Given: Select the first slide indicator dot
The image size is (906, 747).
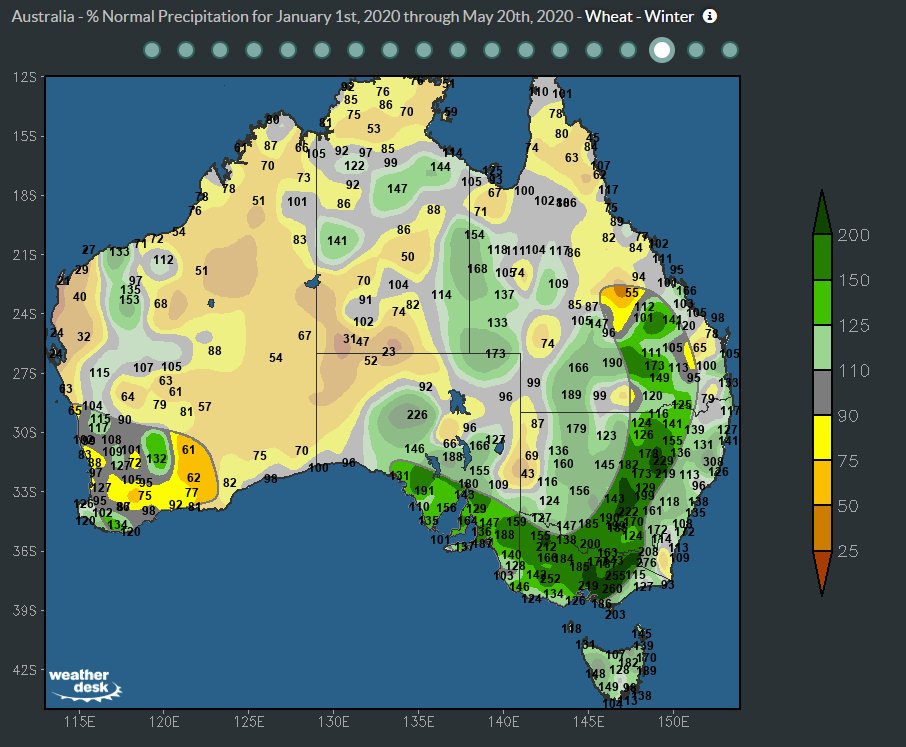Looking at the screenshot, I should click(x=152, y=50).
